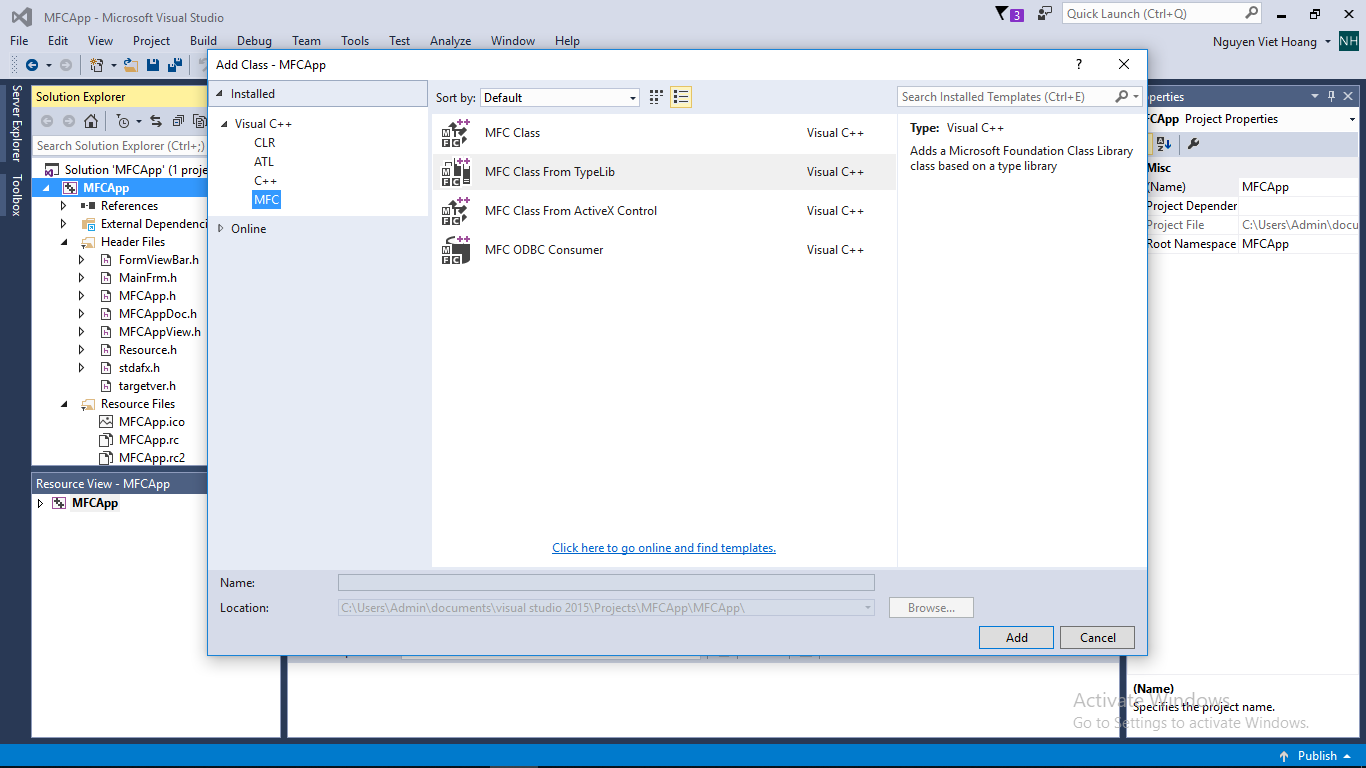Click the alphabetical sort icon in Properties
Screen dimensions: 1366x768
[x=1164, y=144]
